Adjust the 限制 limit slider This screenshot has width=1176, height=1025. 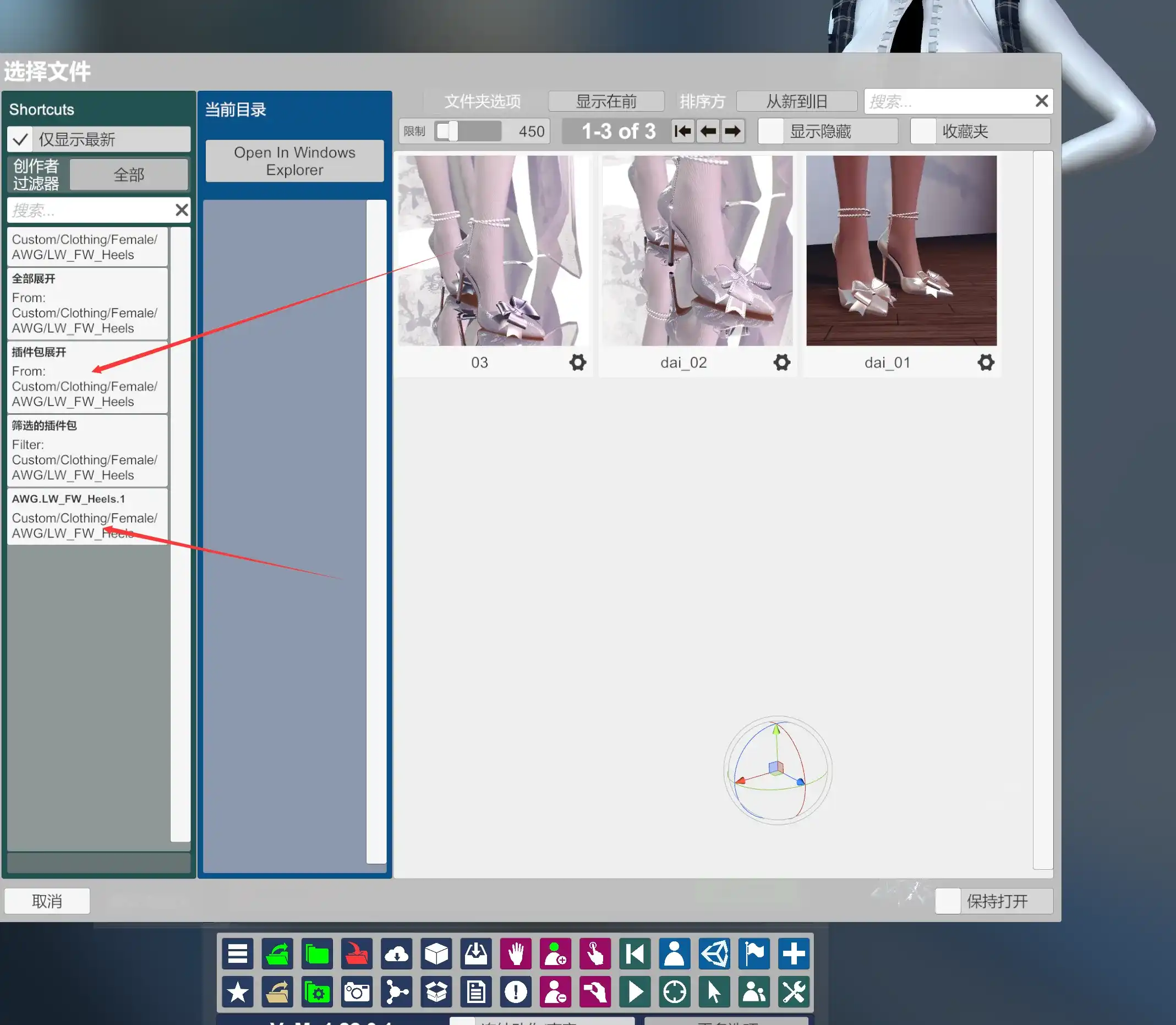click(x=452, y=131)
